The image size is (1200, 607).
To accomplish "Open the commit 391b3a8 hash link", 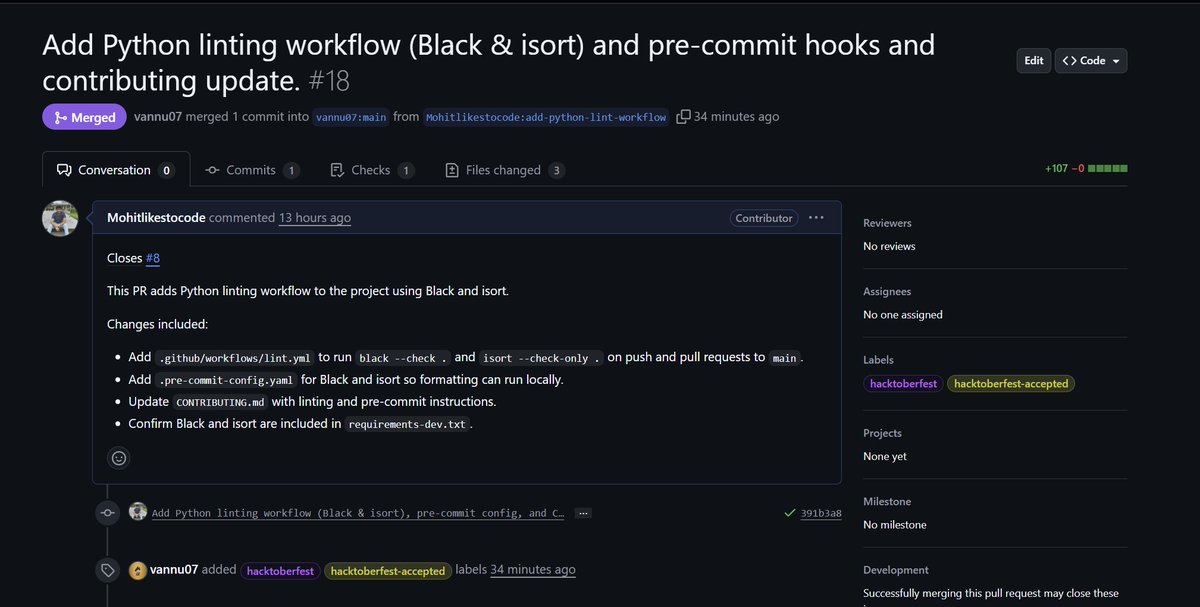I will click(821, 513).
